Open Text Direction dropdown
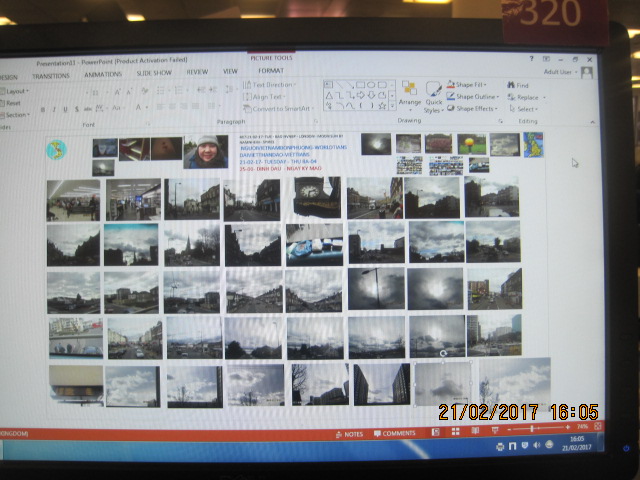 coord(269,85)
